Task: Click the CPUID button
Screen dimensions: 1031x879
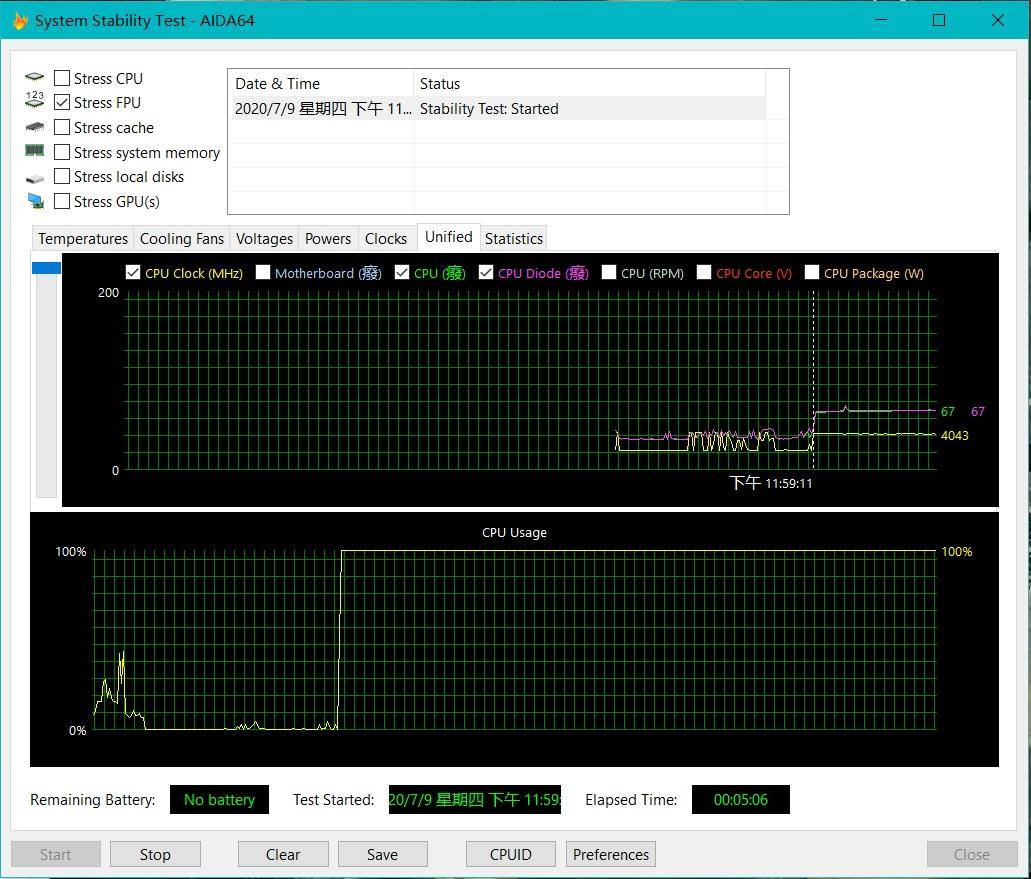Action: click(511, 854)
